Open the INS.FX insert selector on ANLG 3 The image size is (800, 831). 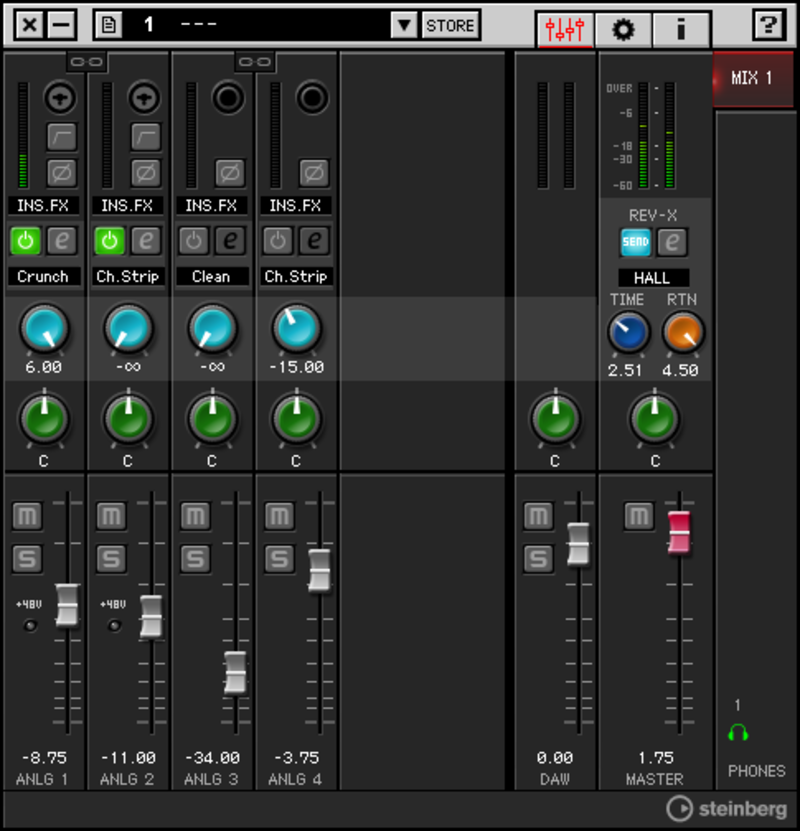[x=211, y=206]
